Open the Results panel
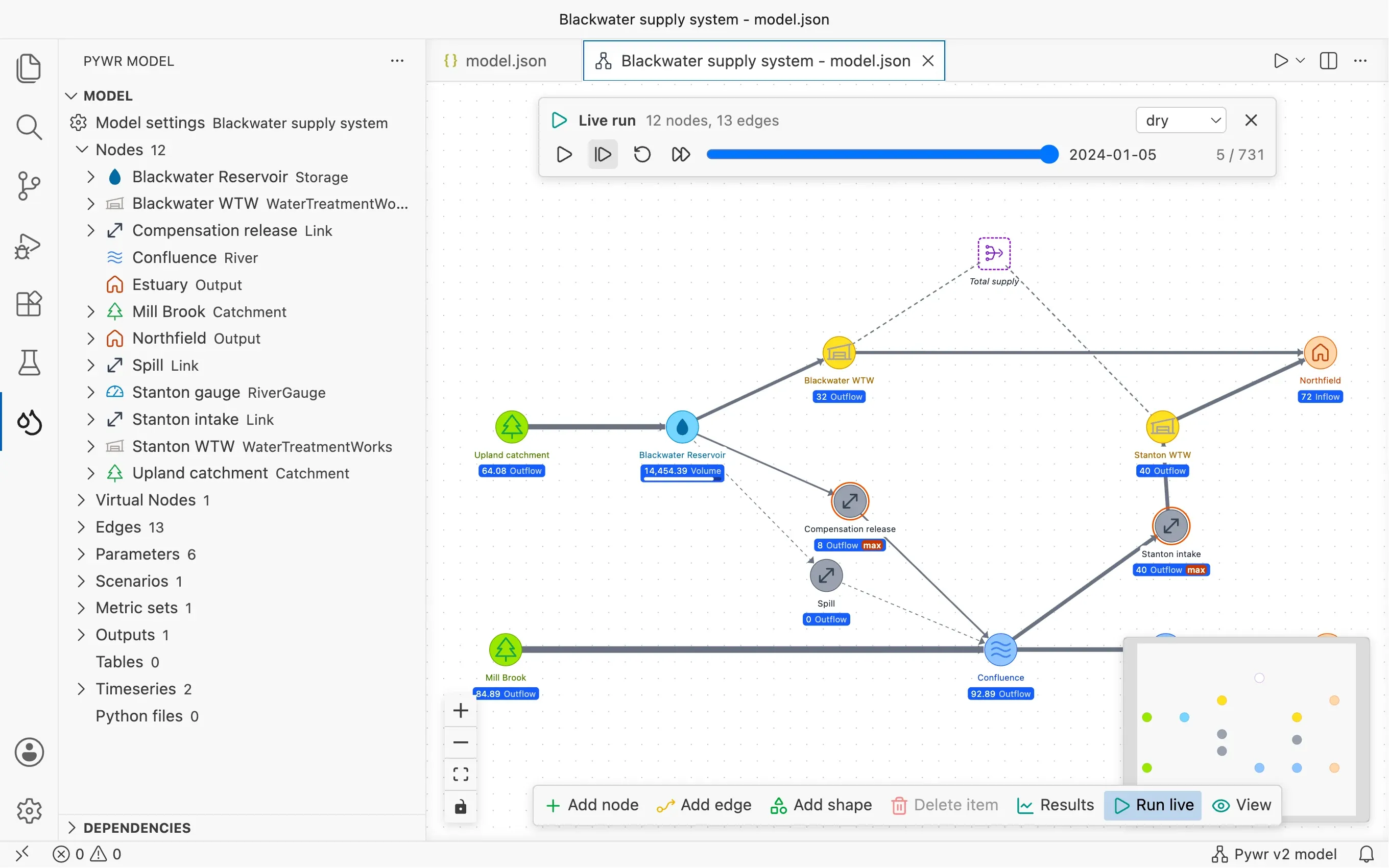 pos(1056,805)
